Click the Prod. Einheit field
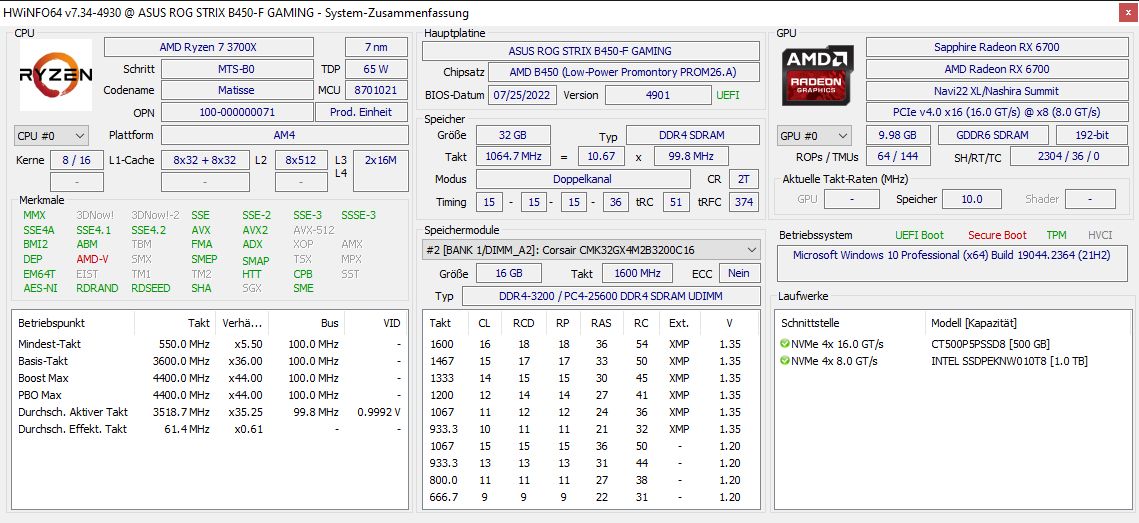 (362, 113)
